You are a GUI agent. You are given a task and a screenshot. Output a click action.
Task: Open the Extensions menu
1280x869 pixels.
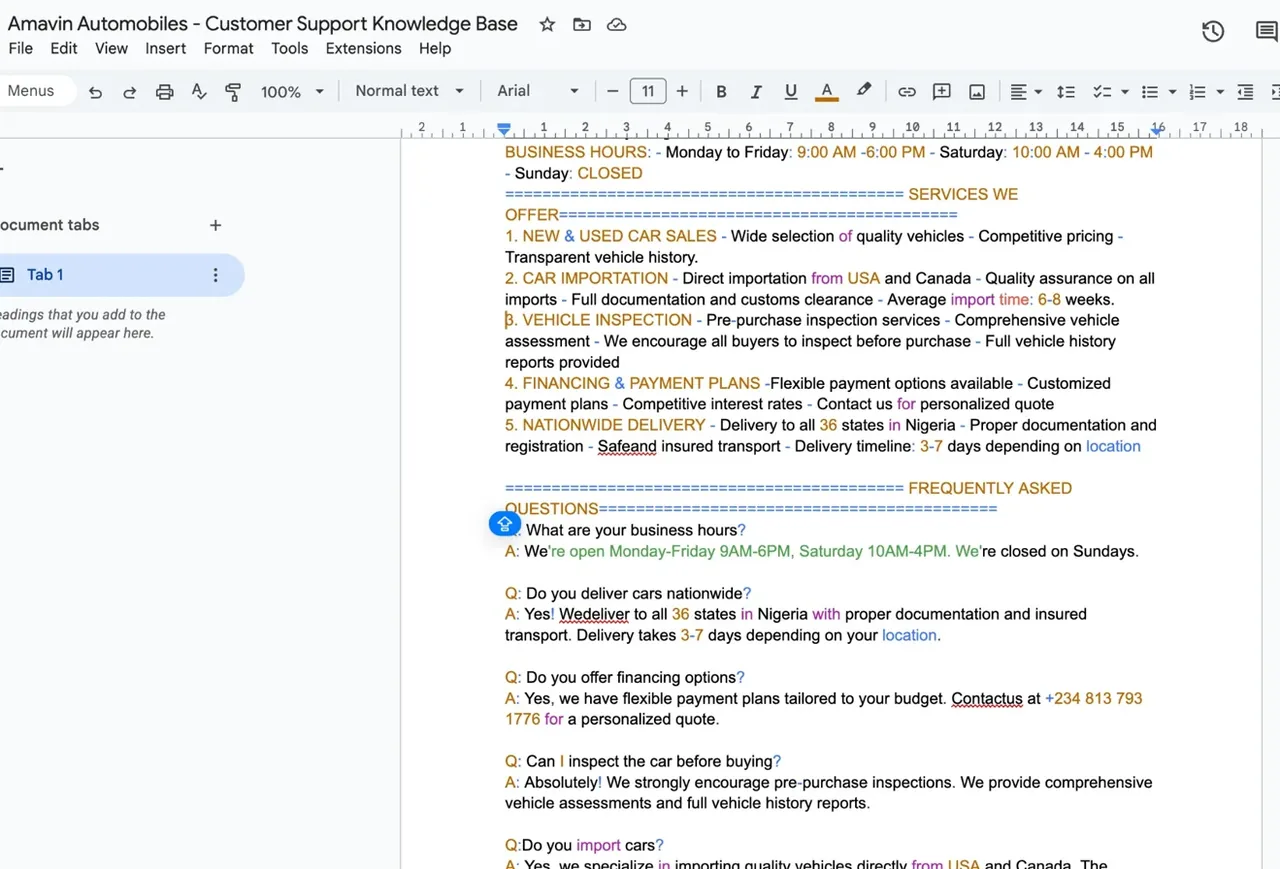(363, 48)
